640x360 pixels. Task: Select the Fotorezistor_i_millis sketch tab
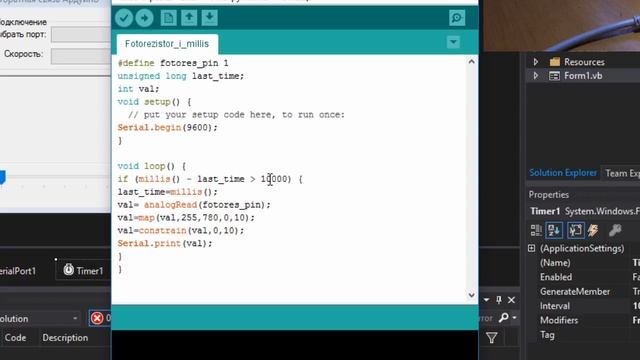[x=167, y=44]
